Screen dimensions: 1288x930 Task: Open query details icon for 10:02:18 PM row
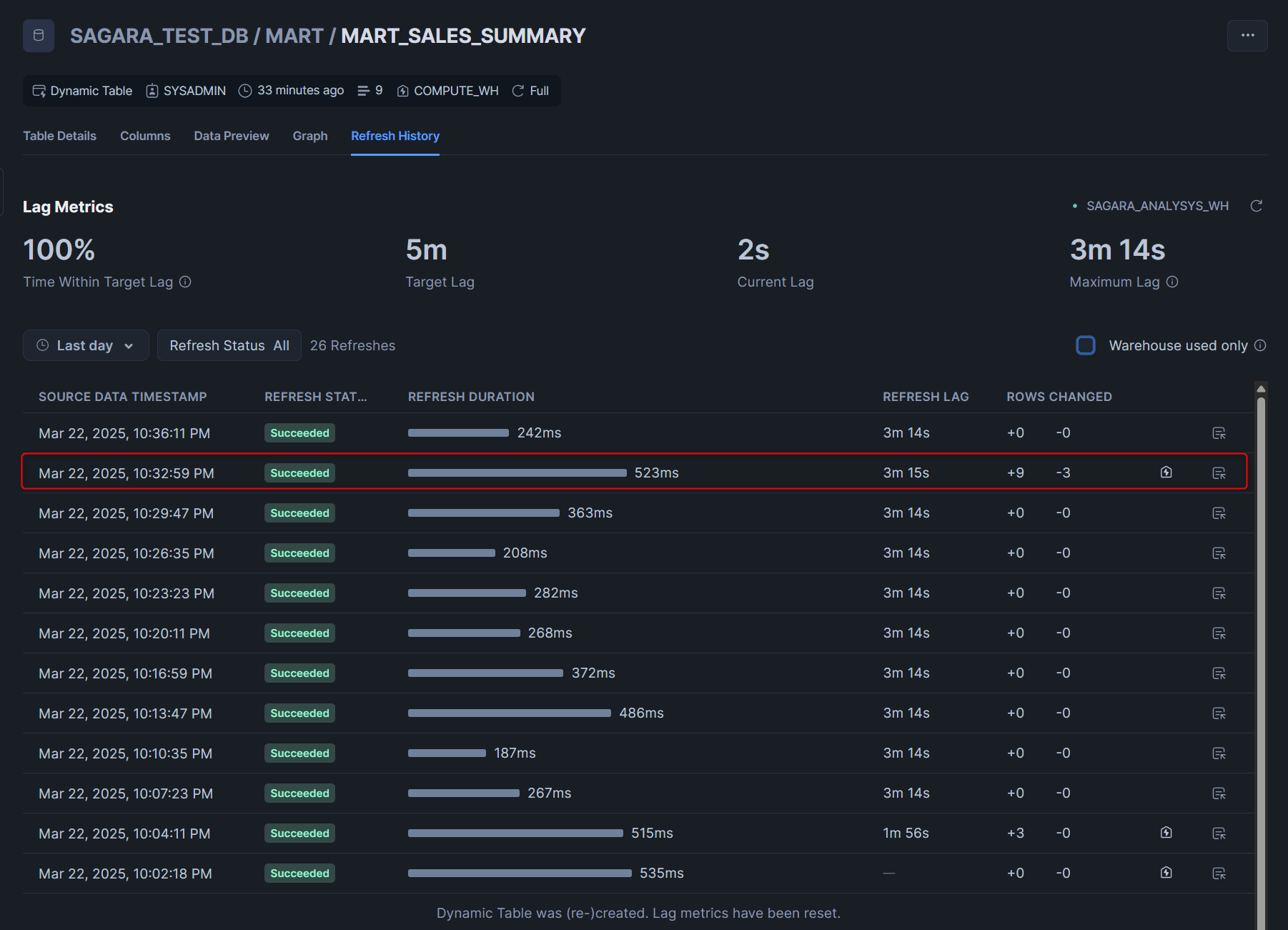click(1219, 874)
